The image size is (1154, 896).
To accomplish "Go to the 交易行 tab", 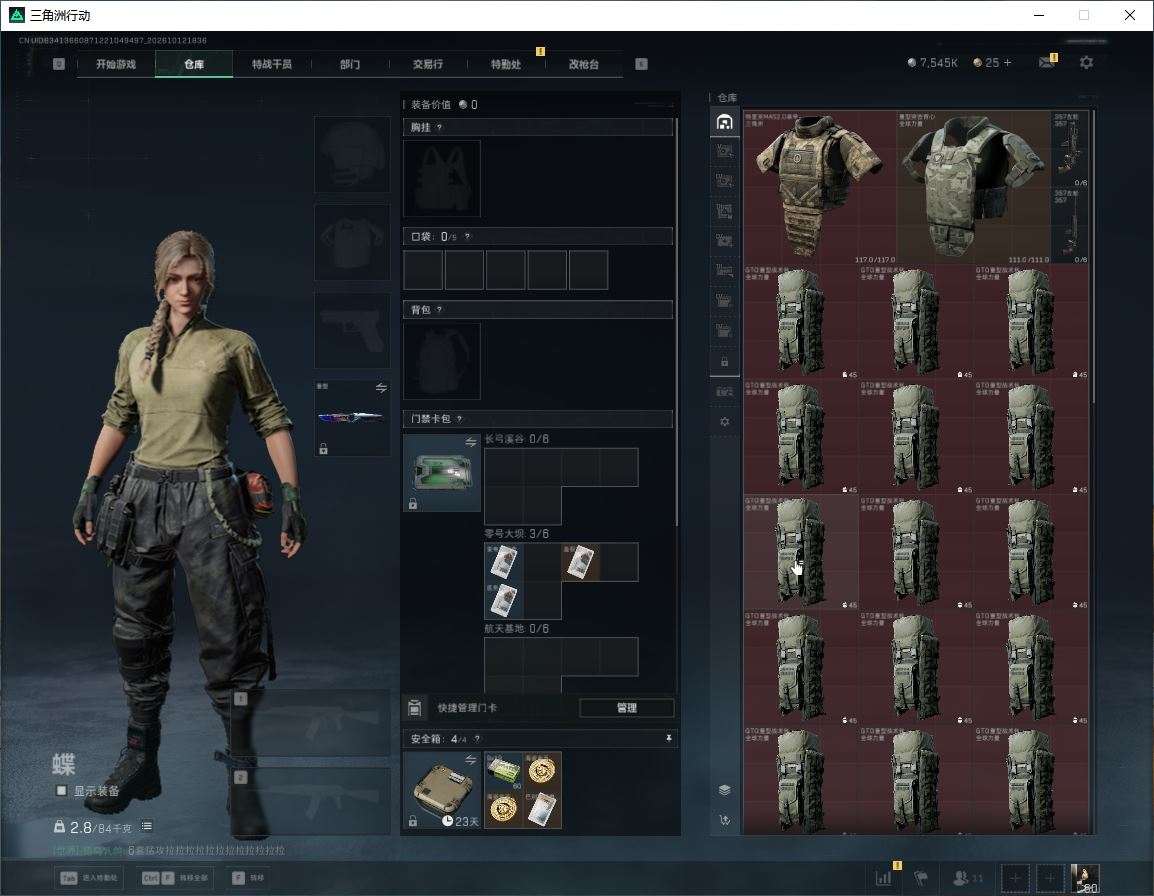I will 428,64.
